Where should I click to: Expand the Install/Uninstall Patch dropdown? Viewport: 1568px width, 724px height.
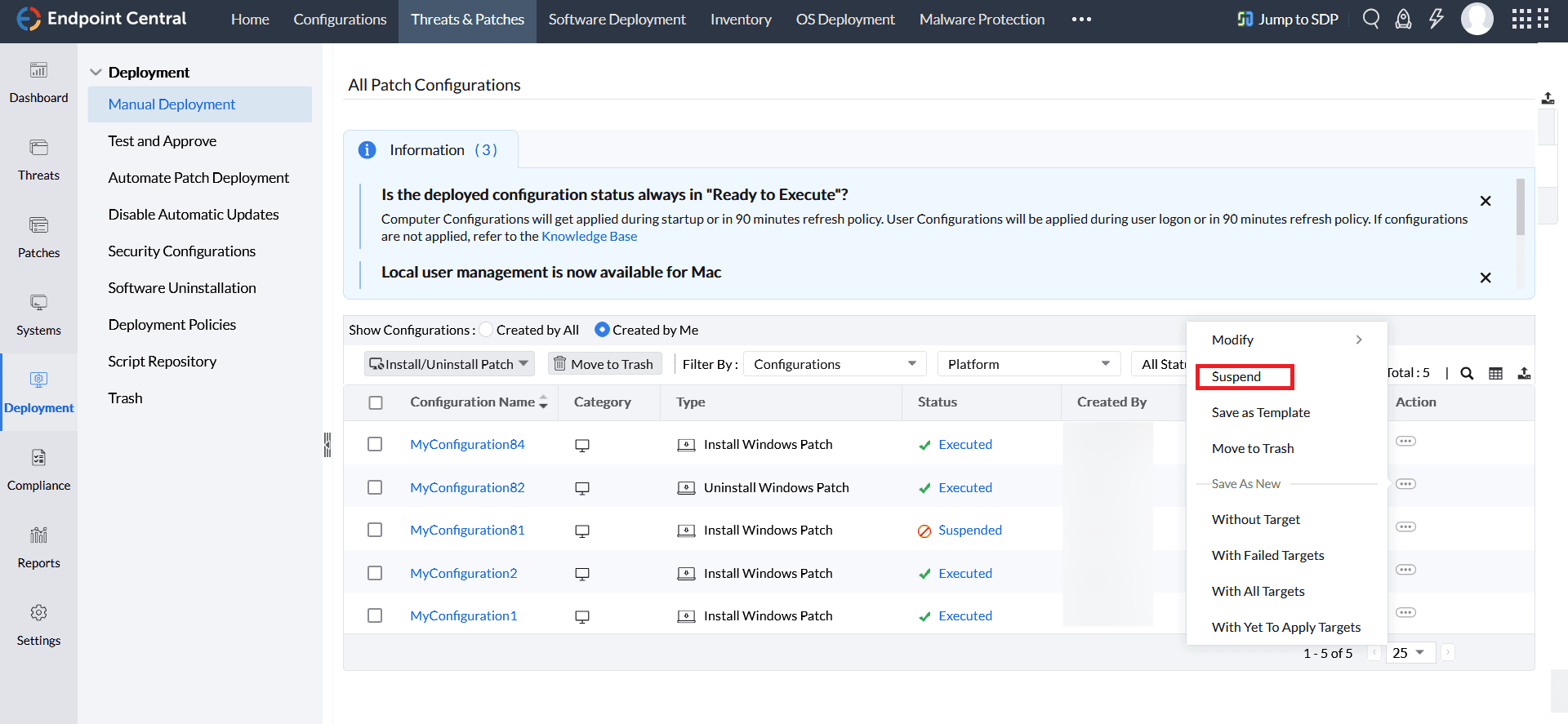pos(449,364)
